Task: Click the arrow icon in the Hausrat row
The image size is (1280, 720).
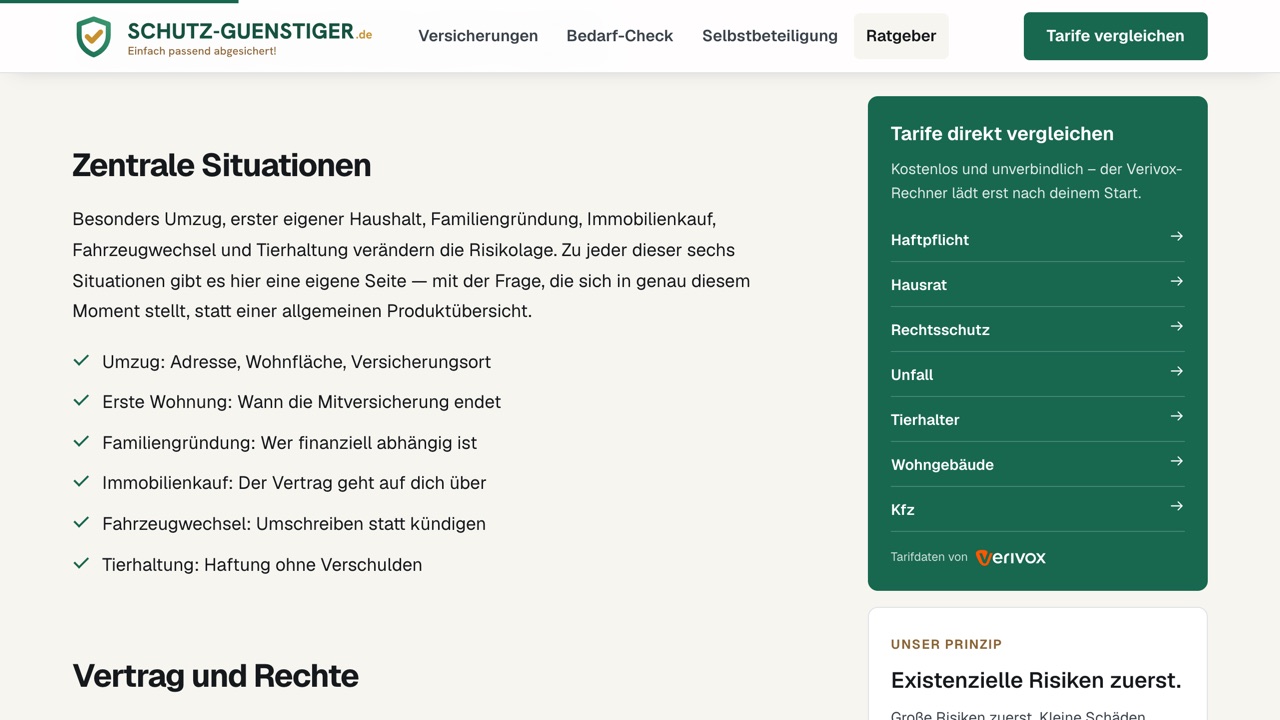Action: (x=1176, y=282)
